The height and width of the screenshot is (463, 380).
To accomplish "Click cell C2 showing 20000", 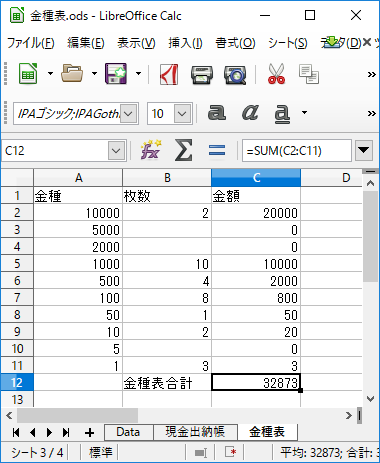I will point(256,213).
